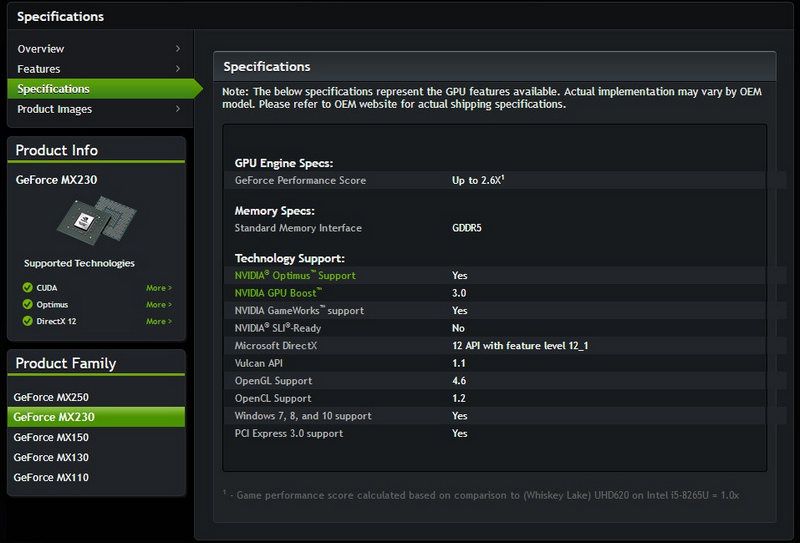The width and height of the screenshot is (800, 543).
Task: Click the green DirectX 12 checkmark icon
Action: point(28,321)
